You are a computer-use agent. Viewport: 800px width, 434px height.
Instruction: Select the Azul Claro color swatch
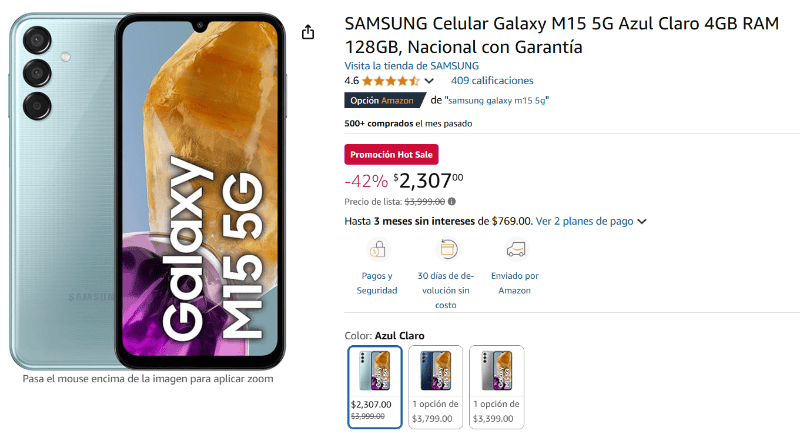[375, 386]
